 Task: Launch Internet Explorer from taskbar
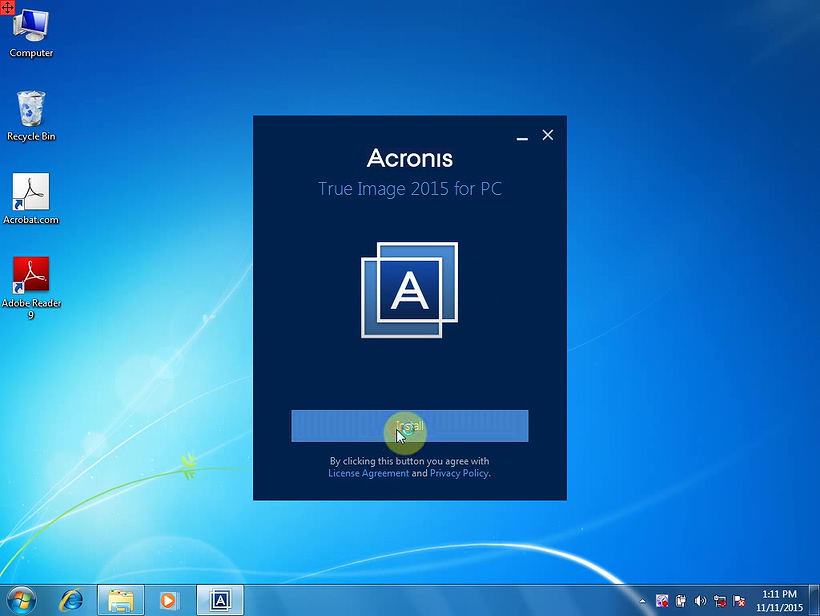click(x=71, y=600)
